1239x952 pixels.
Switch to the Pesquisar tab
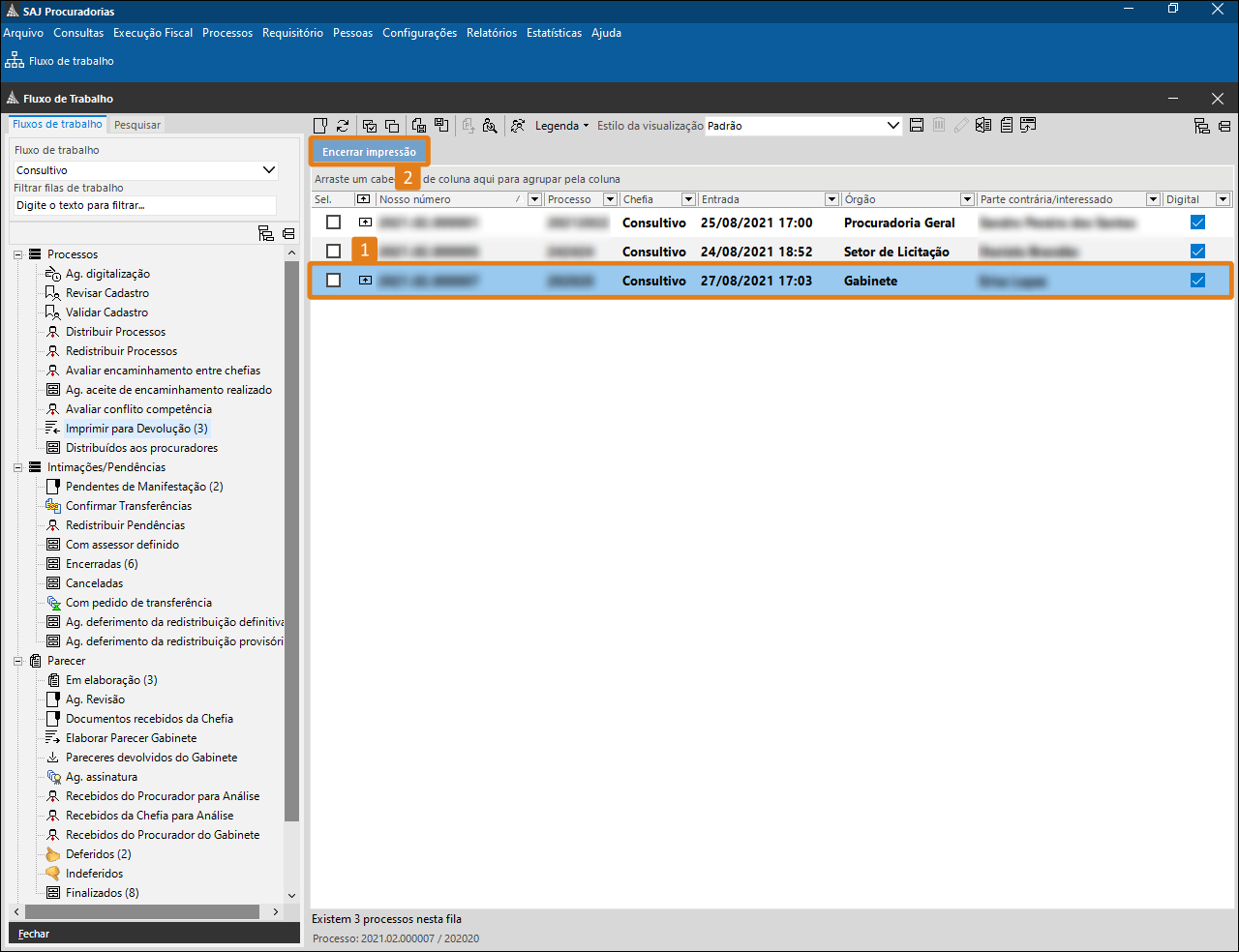pyautogui.click(x=137, y=125)
